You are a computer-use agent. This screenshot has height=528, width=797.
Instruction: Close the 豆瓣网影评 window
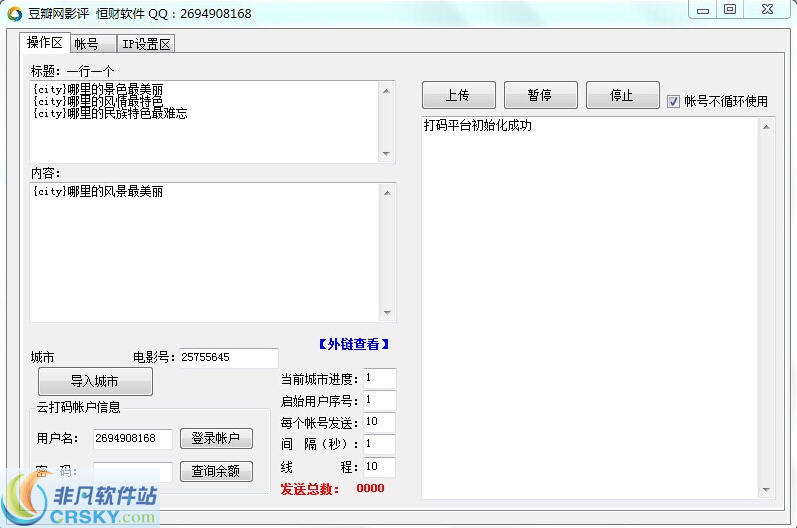767,10
